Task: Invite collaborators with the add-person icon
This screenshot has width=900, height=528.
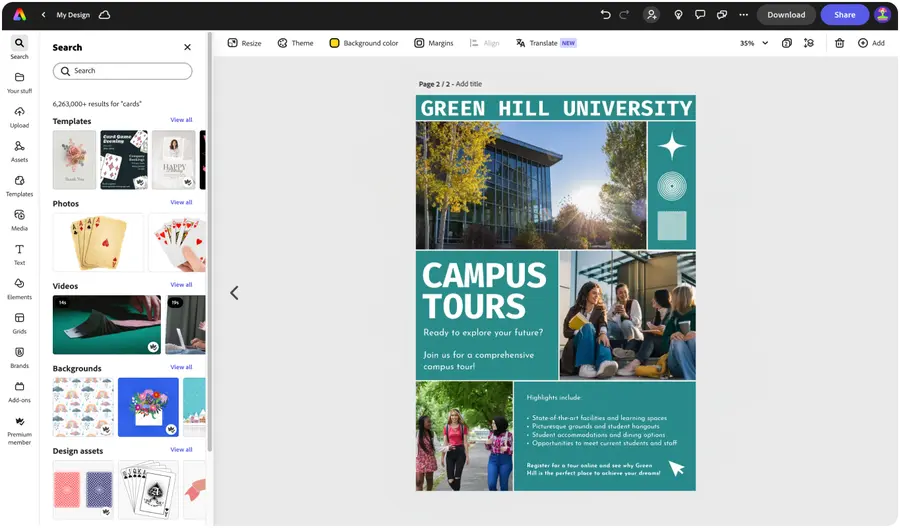Action: click(x=651, y=15)
